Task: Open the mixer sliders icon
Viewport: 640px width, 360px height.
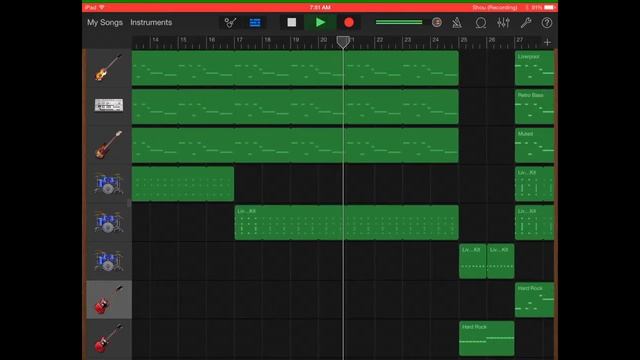Action: 503,23
